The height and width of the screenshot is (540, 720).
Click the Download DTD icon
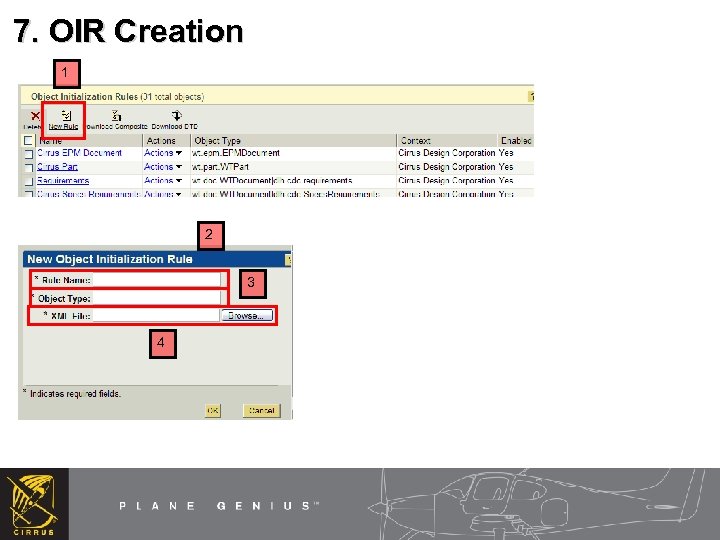[176, 115]
